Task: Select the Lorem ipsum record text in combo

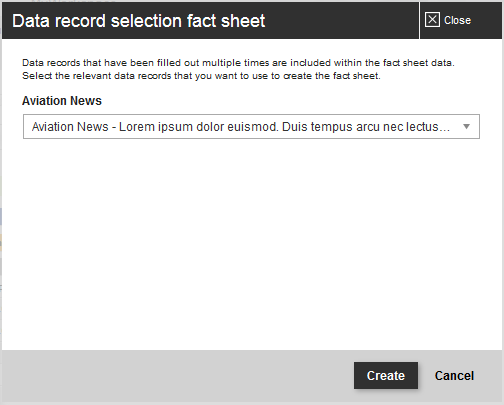Action: pyautogui.click(x=241, y=127)
